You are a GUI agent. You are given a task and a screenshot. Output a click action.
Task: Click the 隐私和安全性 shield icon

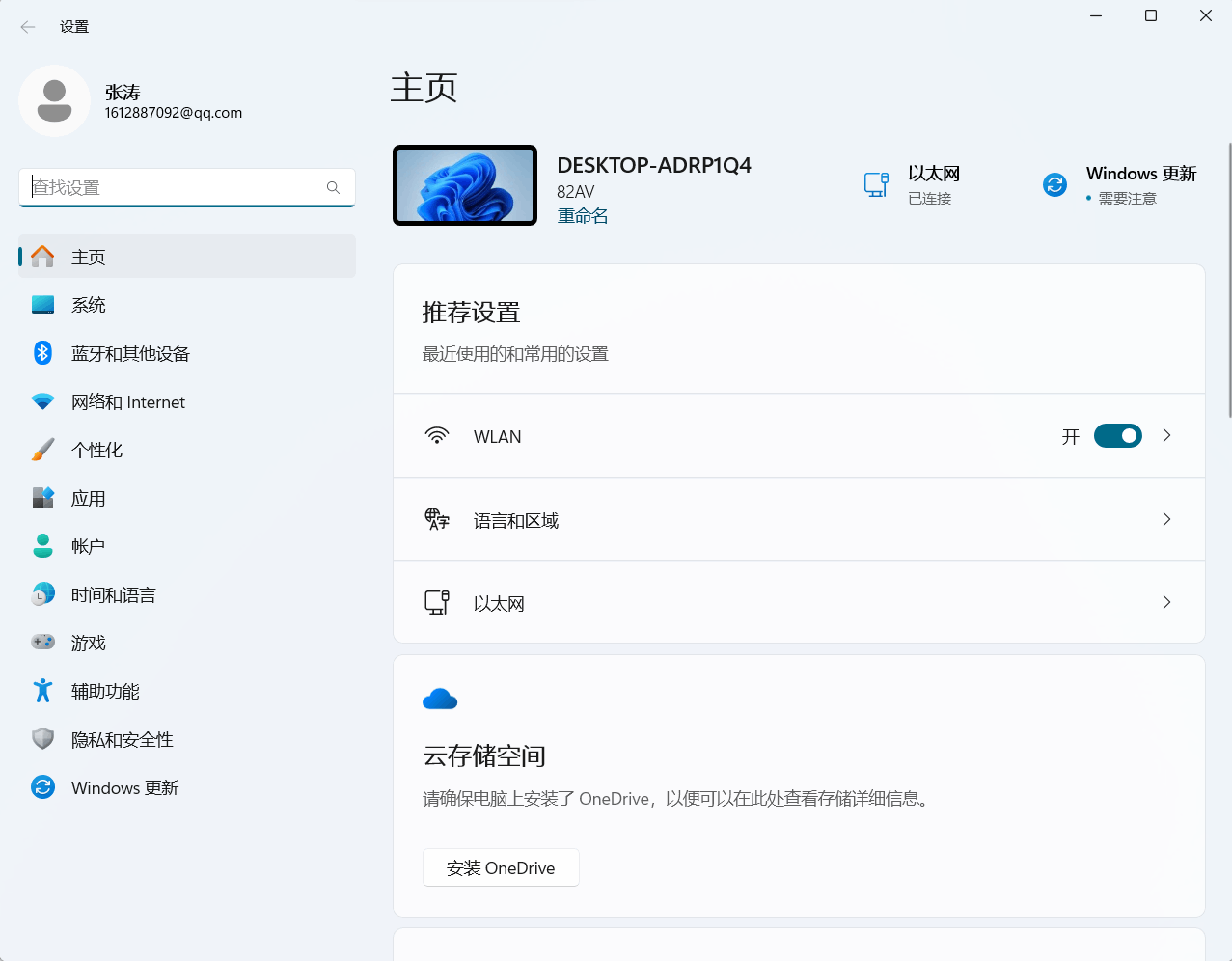tap(42, 739)
